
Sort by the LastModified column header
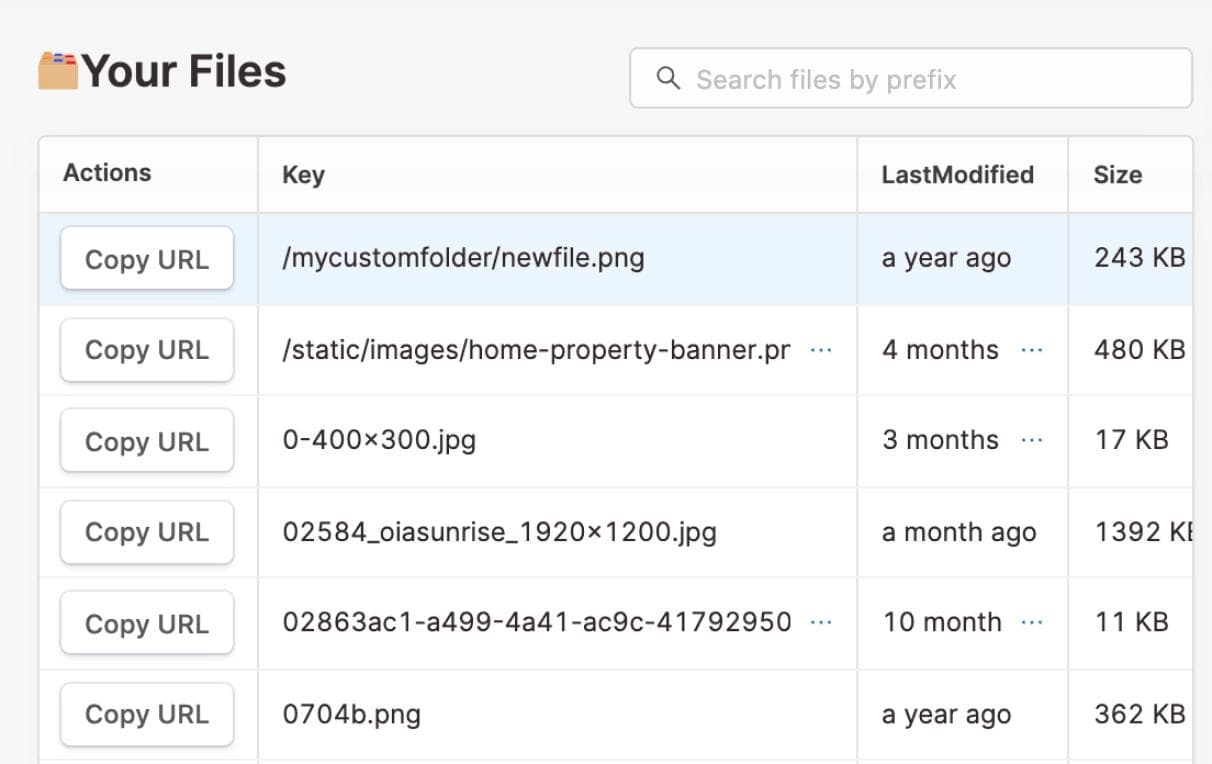[957, 175]
